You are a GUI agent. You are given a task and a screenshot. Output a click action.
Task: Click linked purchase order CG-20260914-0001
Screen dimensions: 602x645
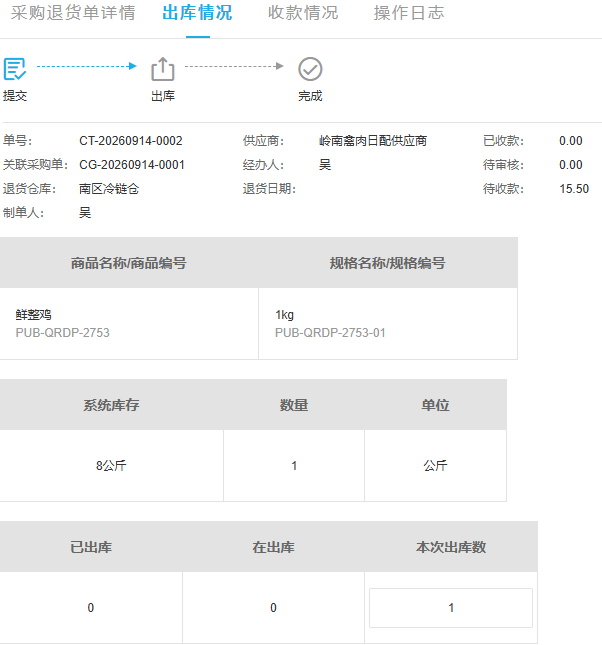(132, 165)
